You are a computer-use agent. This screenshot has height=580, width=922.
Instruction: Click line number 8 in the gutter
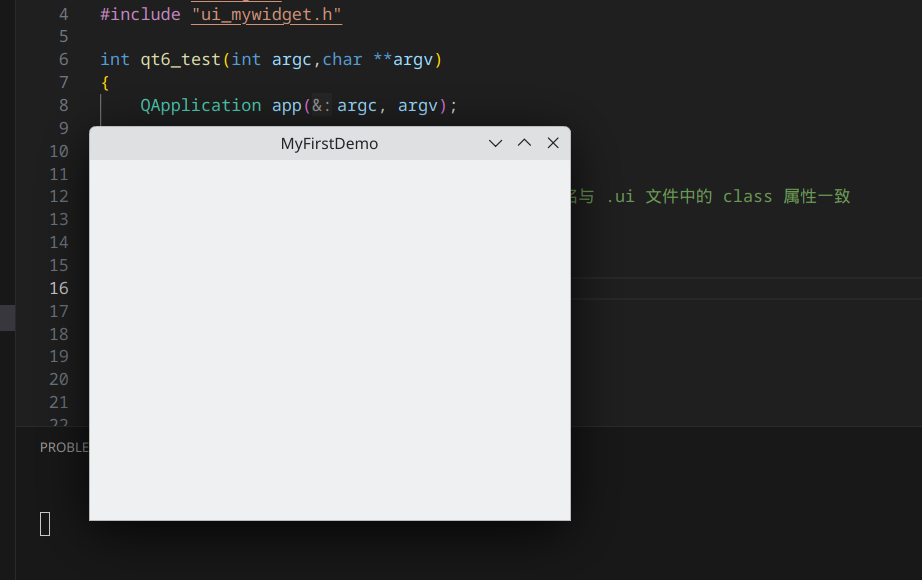(x=64, y=105)
